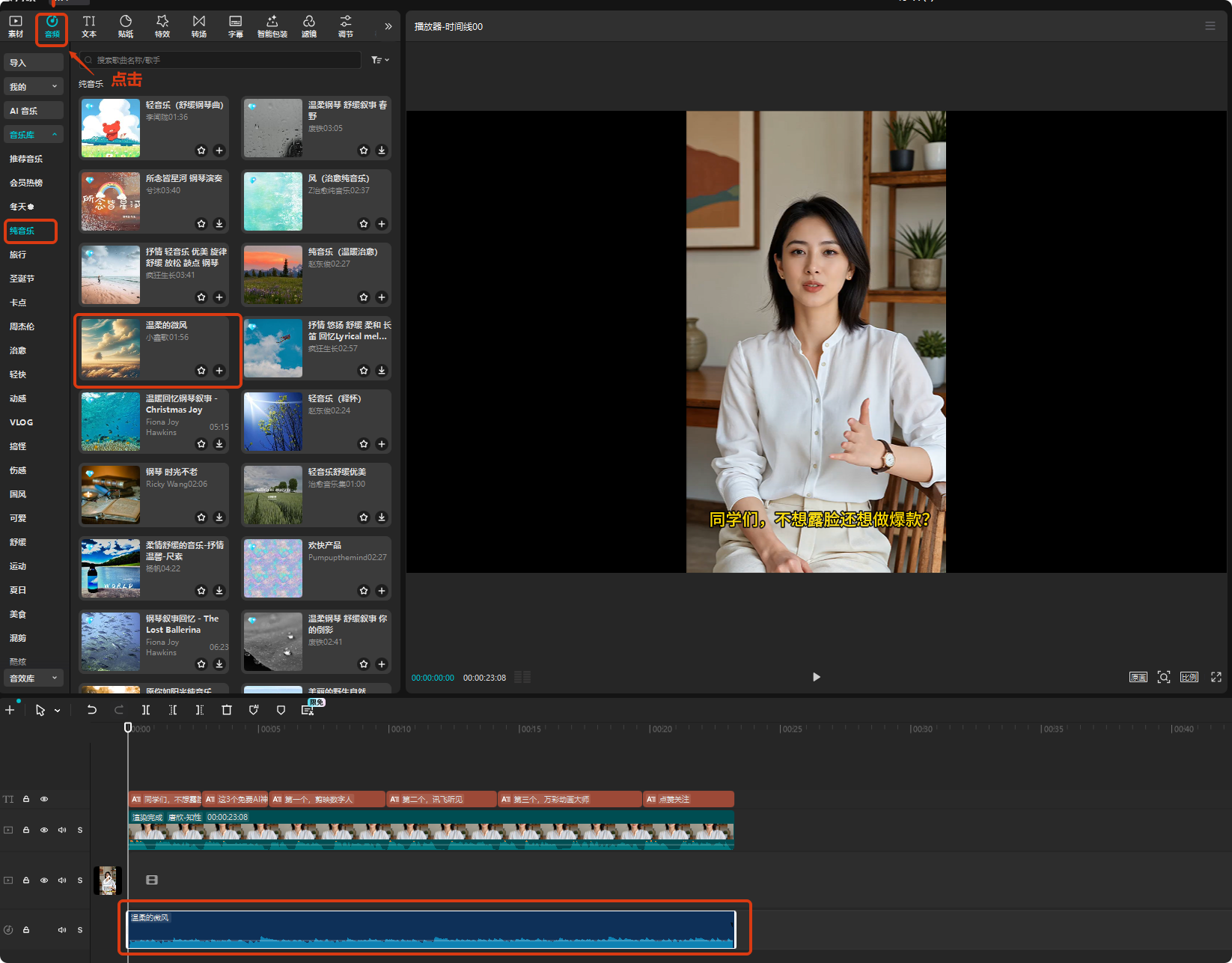Click the undo arrow in timeline toolbar

point(91,710)
